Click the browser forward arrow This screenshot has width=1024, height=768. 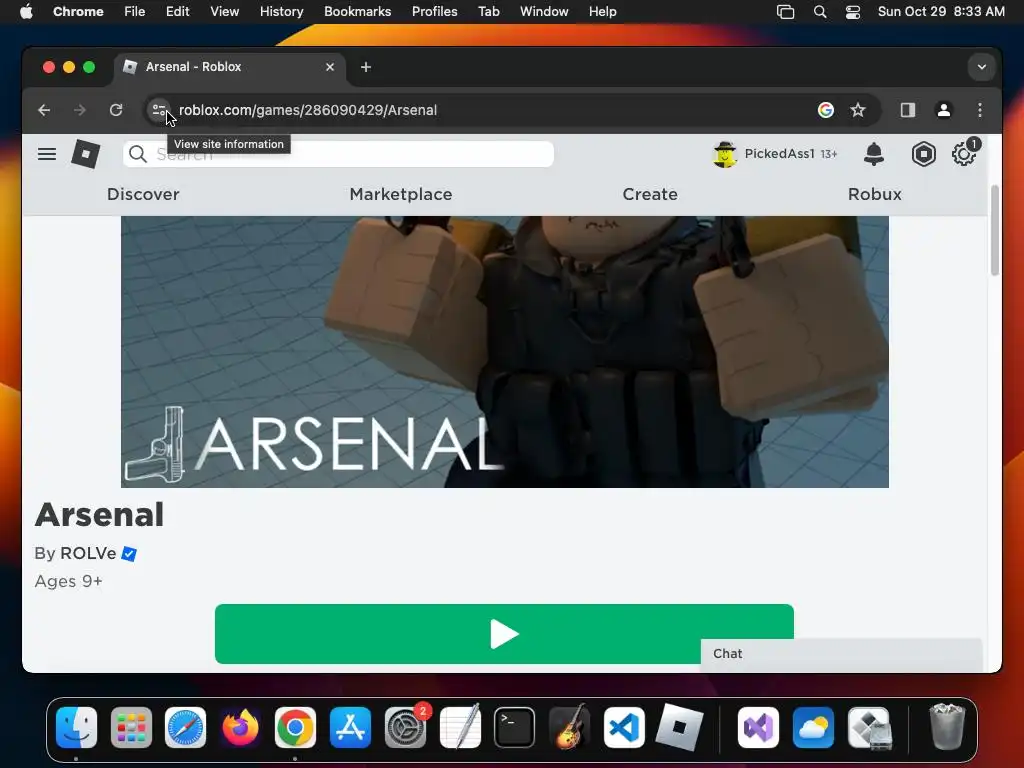[80, 110]
